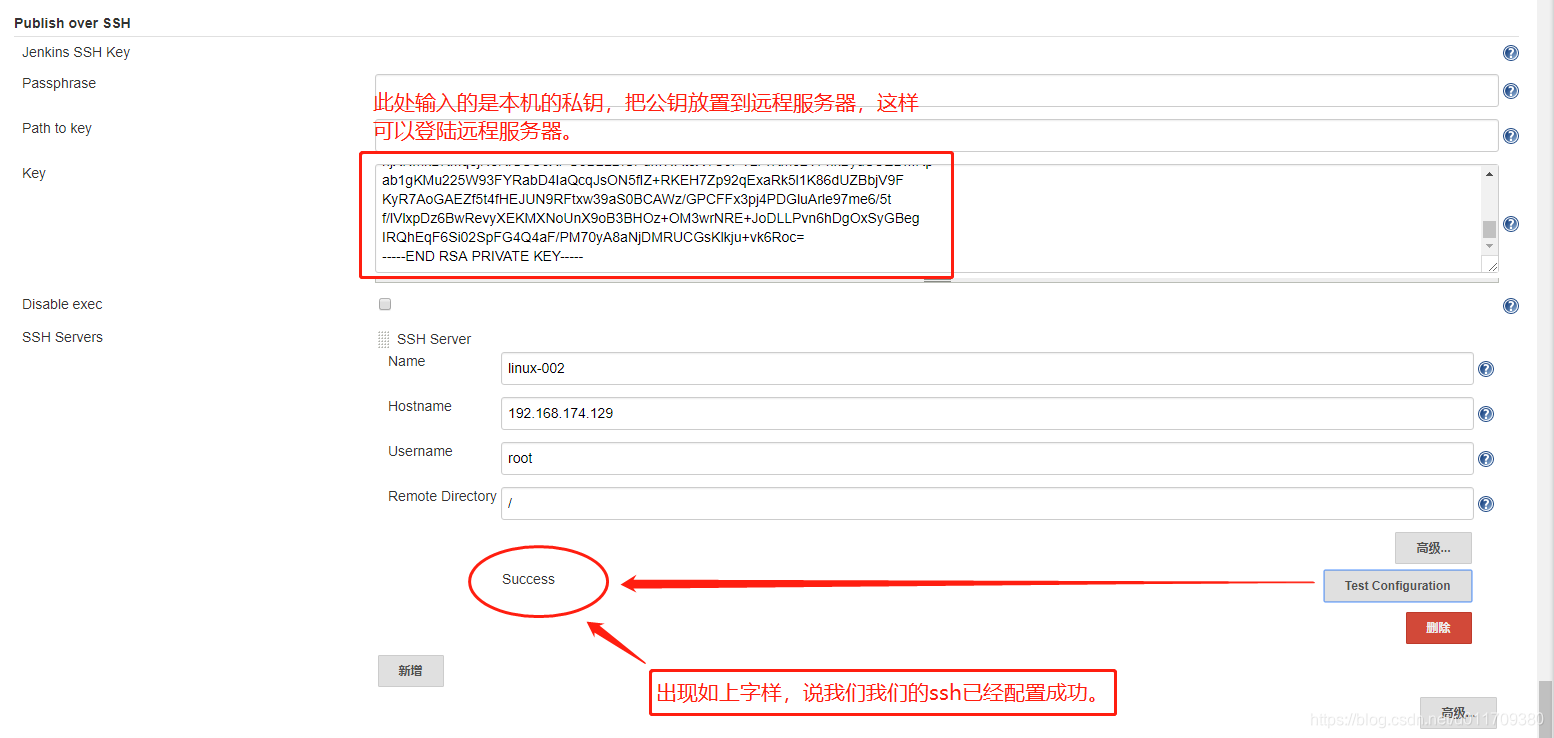Screen dimensions: 1554x738
Task: Click the Hostname label
Action: click(x=420, y=406)
